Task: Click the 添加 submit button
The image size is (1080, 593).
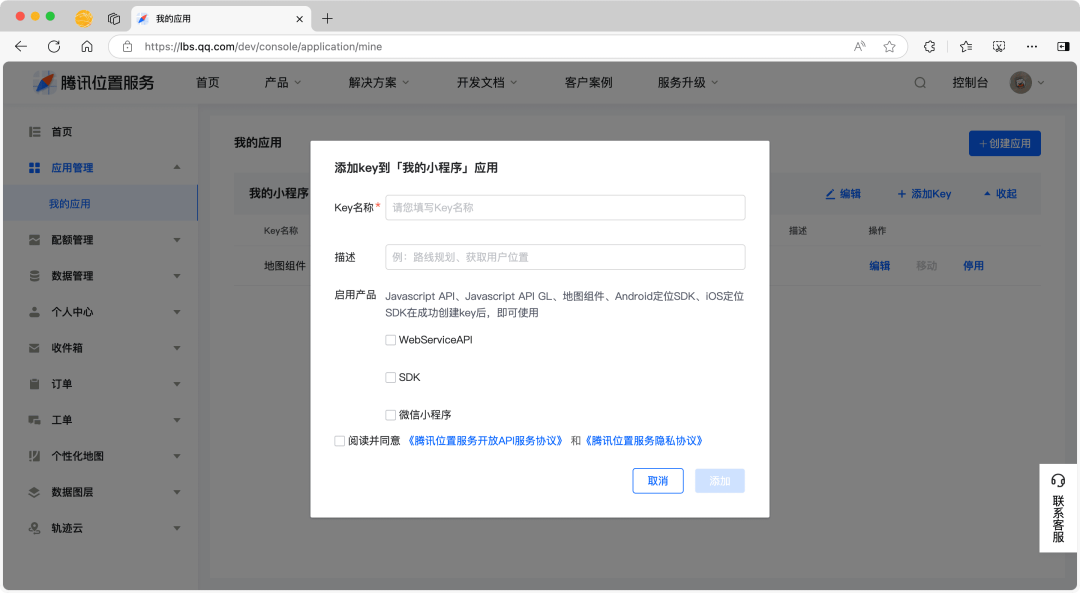Action: point(720,481)
